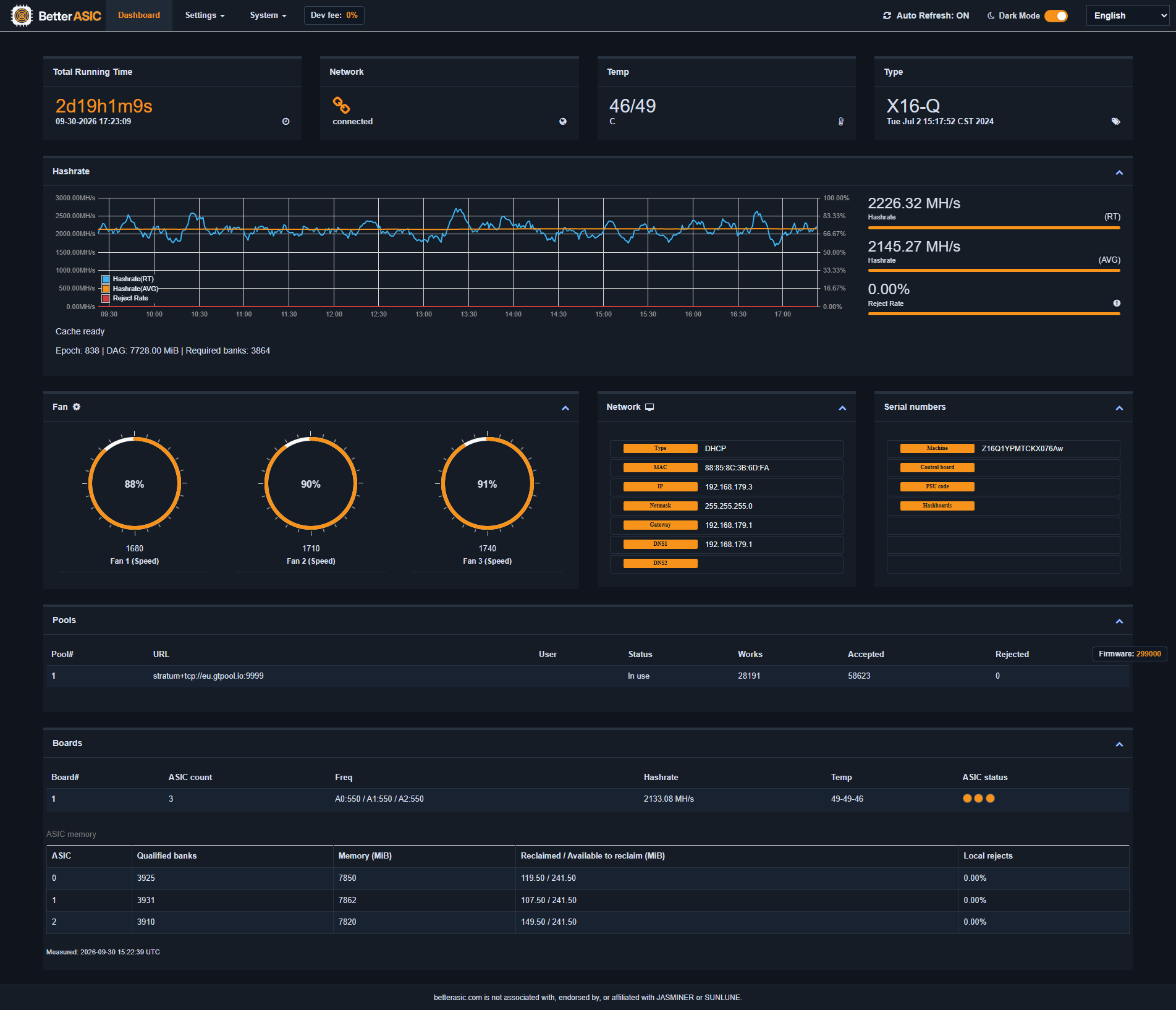This screenshot has width=1176, height=1010.
Task: Open the Dashboard tab
Action: 139,15
